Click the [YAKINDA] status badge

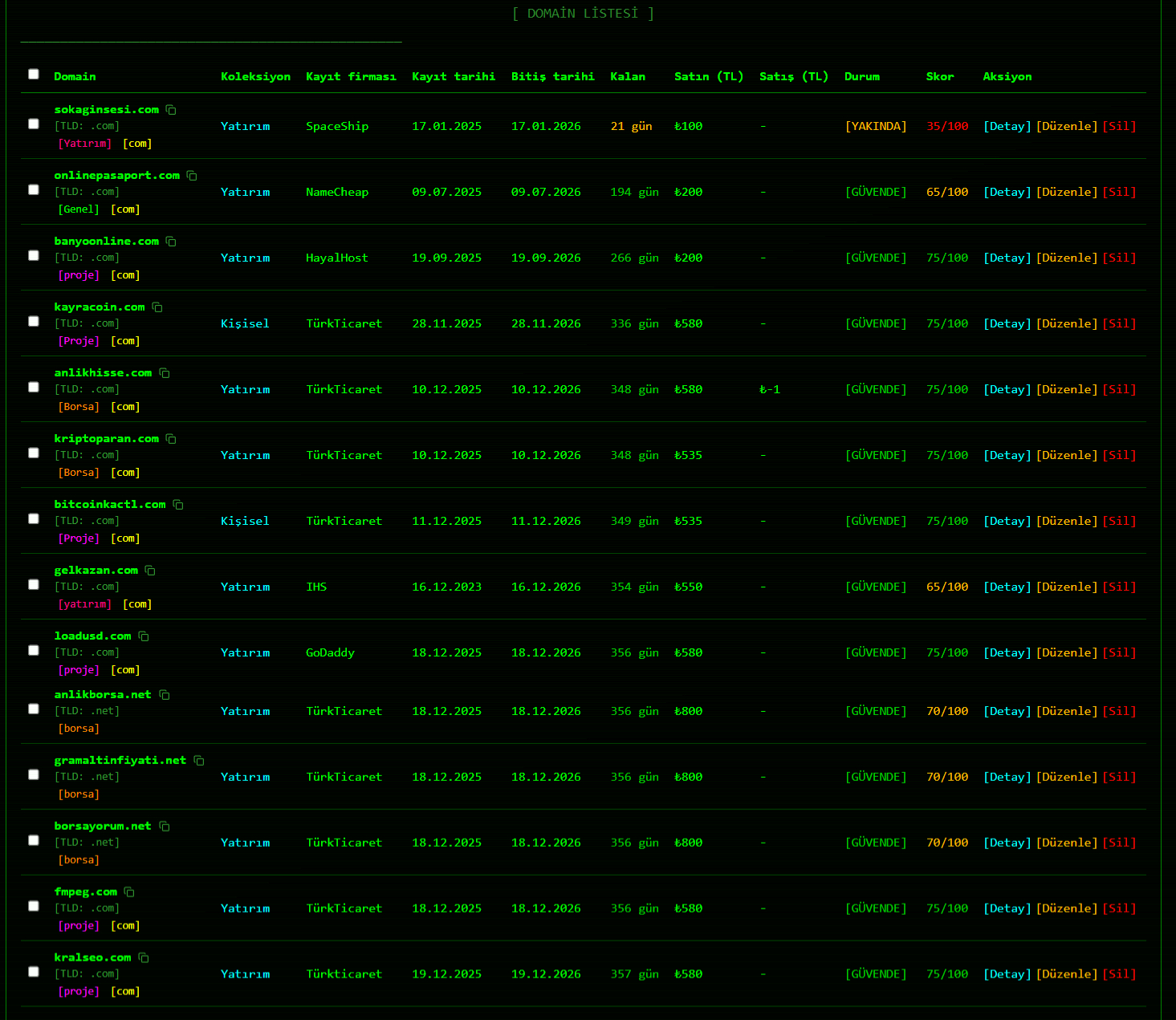(x=876, y=126)
